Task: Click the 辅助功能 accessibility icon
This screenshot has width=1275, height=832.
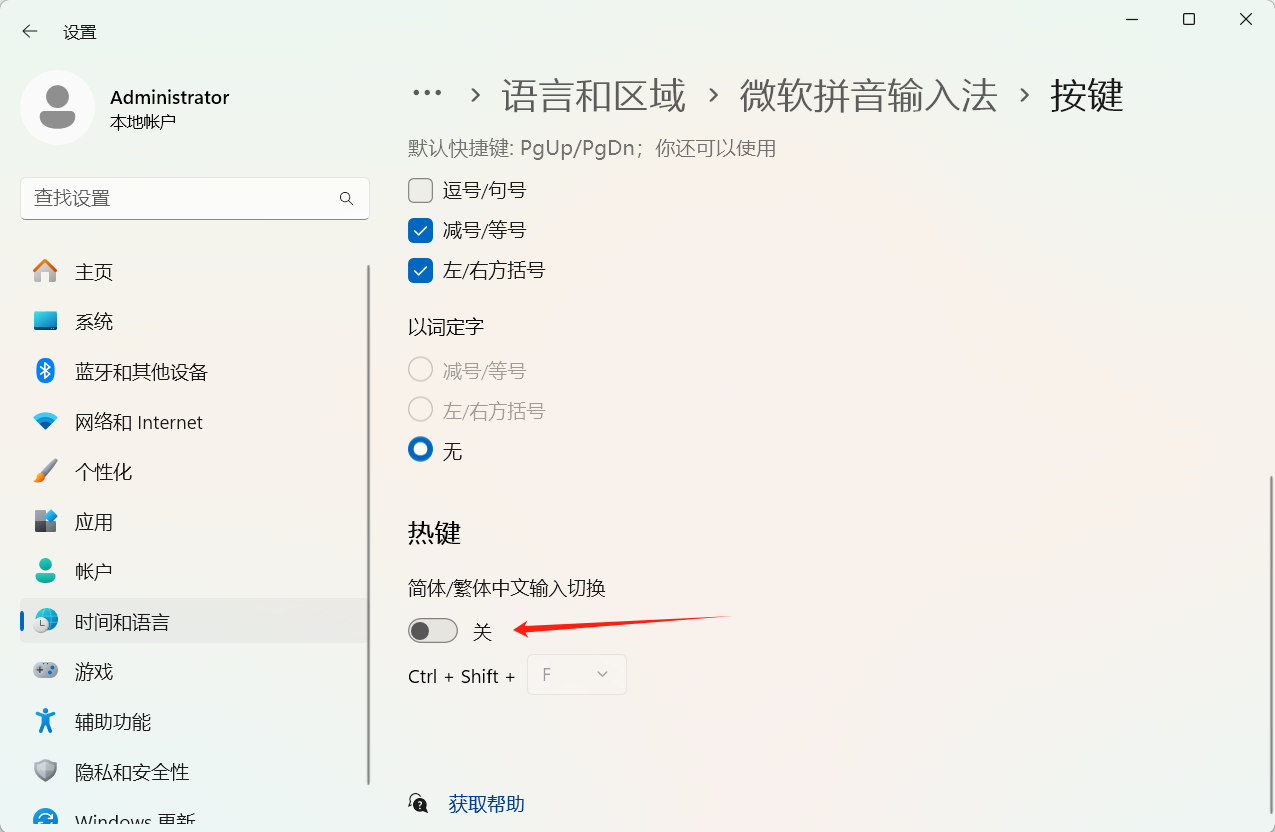Action: (45, 722)
